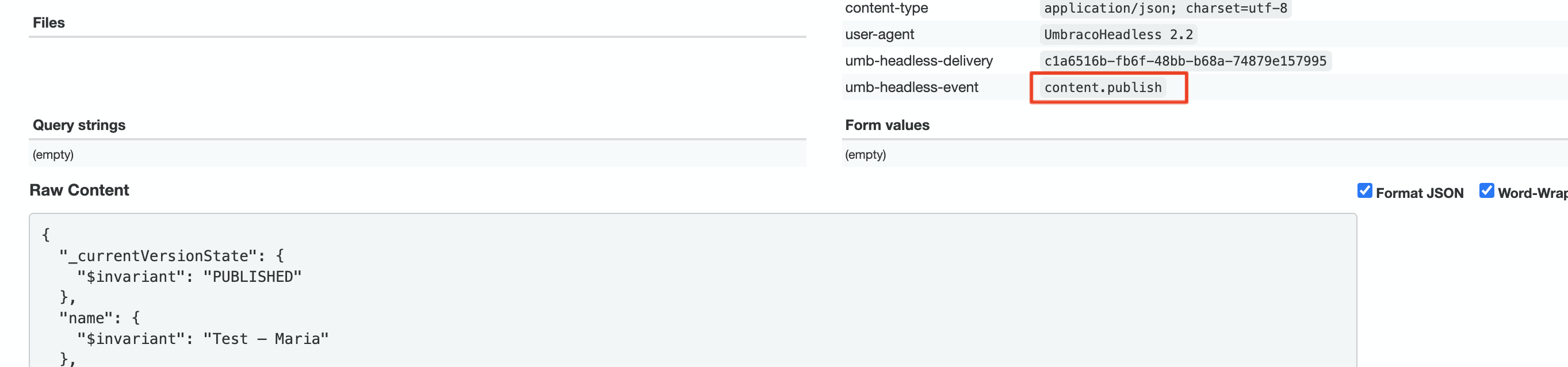Image resolution: width=1568 pixels, height=367 pixels.
Task: Click the Query strings section heading
Action: [79, 125]
